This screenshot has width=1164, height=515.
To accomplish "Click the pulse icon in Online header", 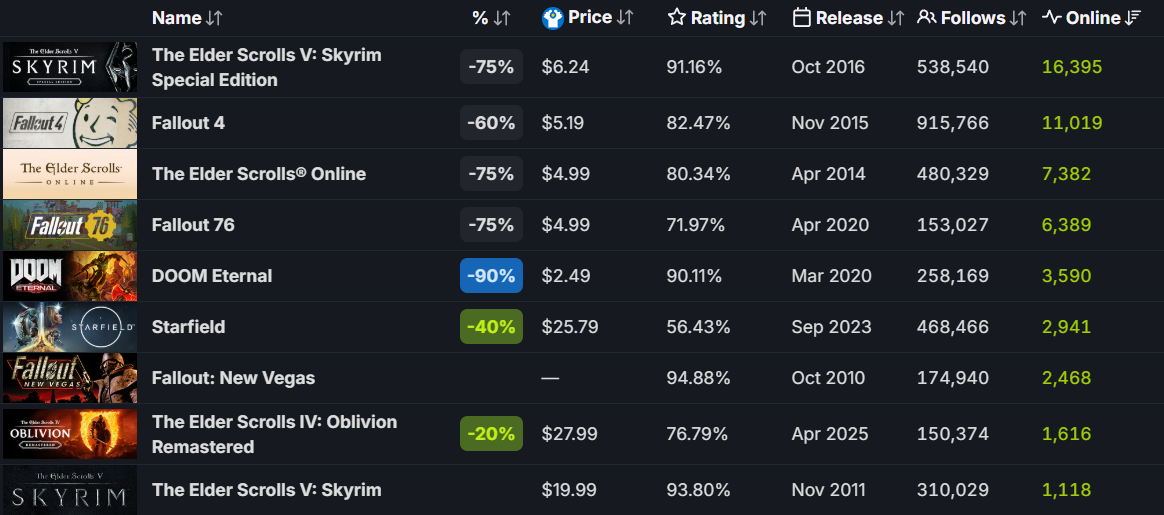I will [1052, 18].
